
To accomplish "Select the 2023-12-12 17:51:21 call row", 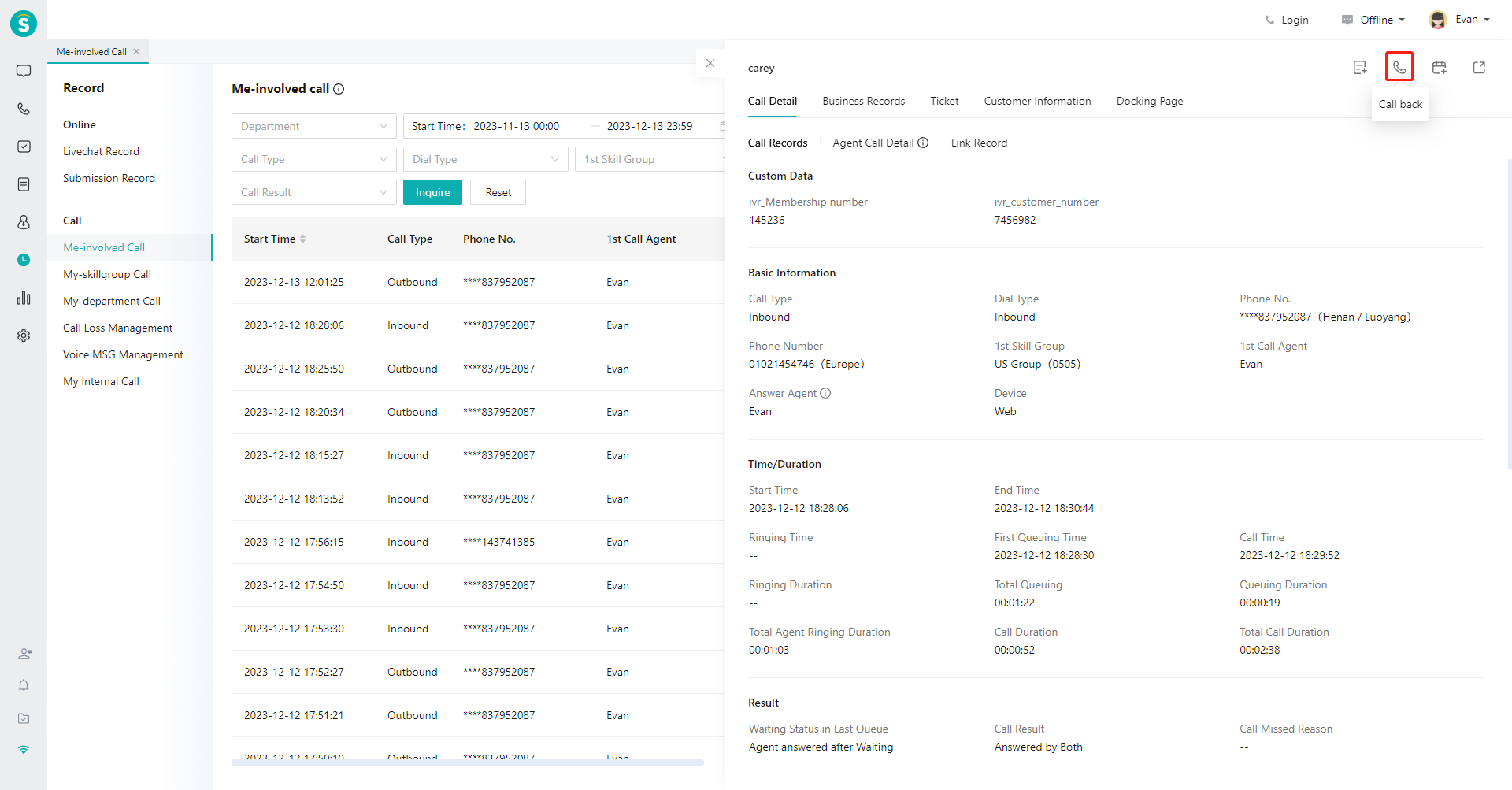I will (478, 715).
